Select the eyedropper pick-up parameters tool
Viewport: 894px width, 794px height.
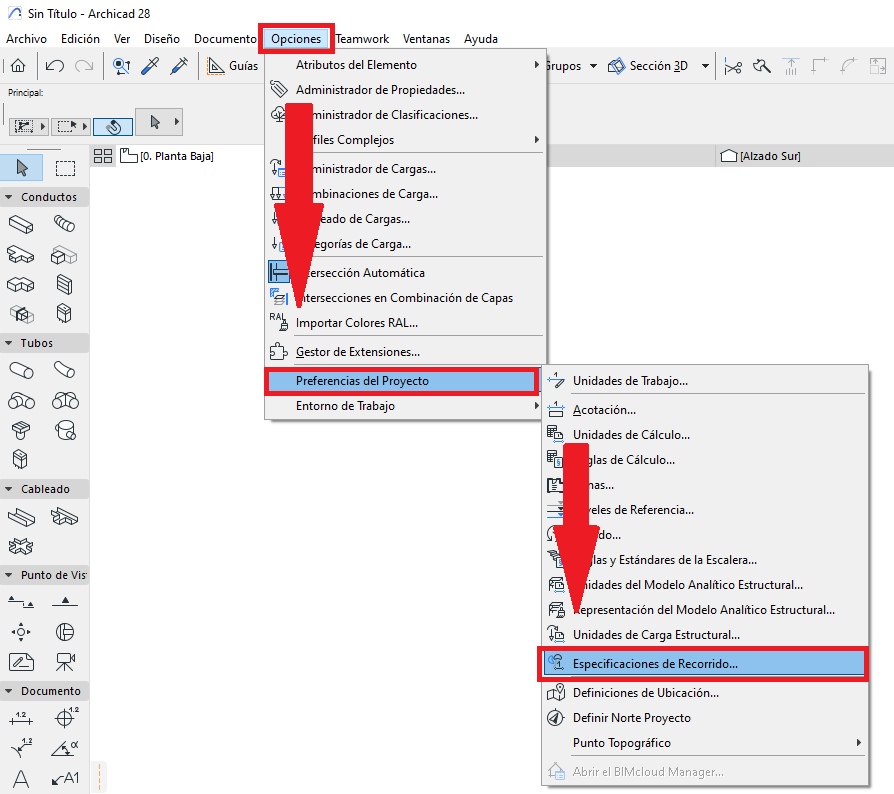pyautogui.click(x=150, y=66)
